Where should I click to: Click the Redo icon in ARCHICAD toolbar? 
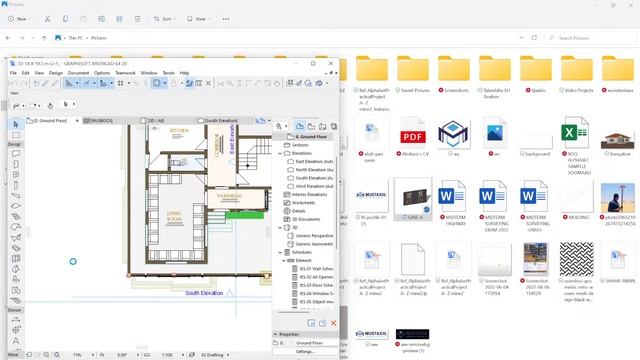tap(24, 83)
